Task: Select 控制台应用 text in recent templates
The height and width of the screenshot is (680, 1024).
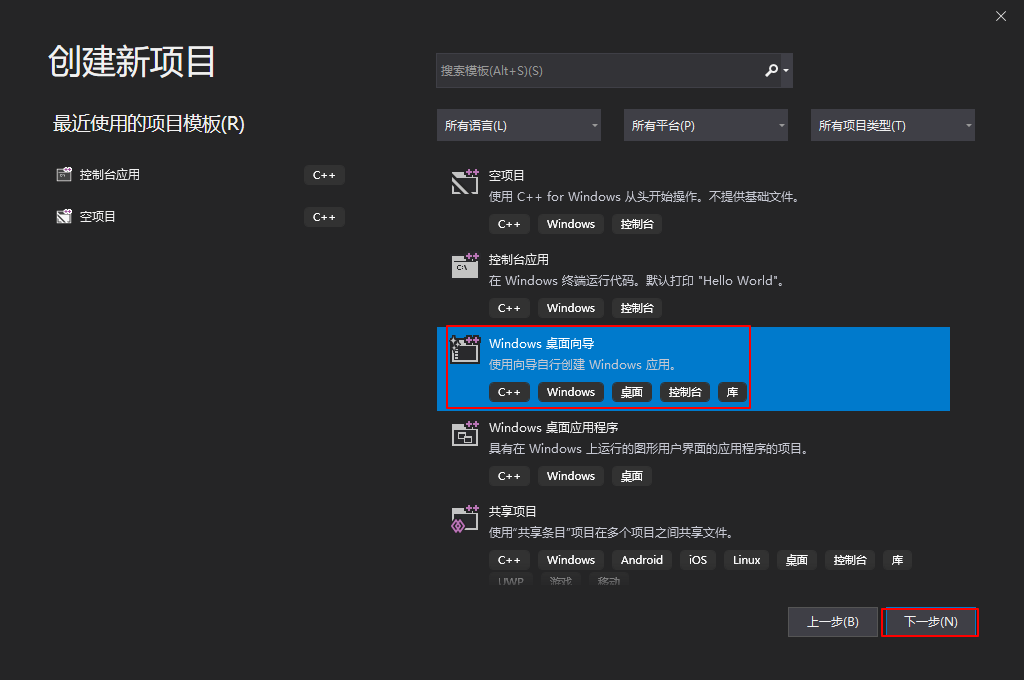Action: tap(110, 174)
